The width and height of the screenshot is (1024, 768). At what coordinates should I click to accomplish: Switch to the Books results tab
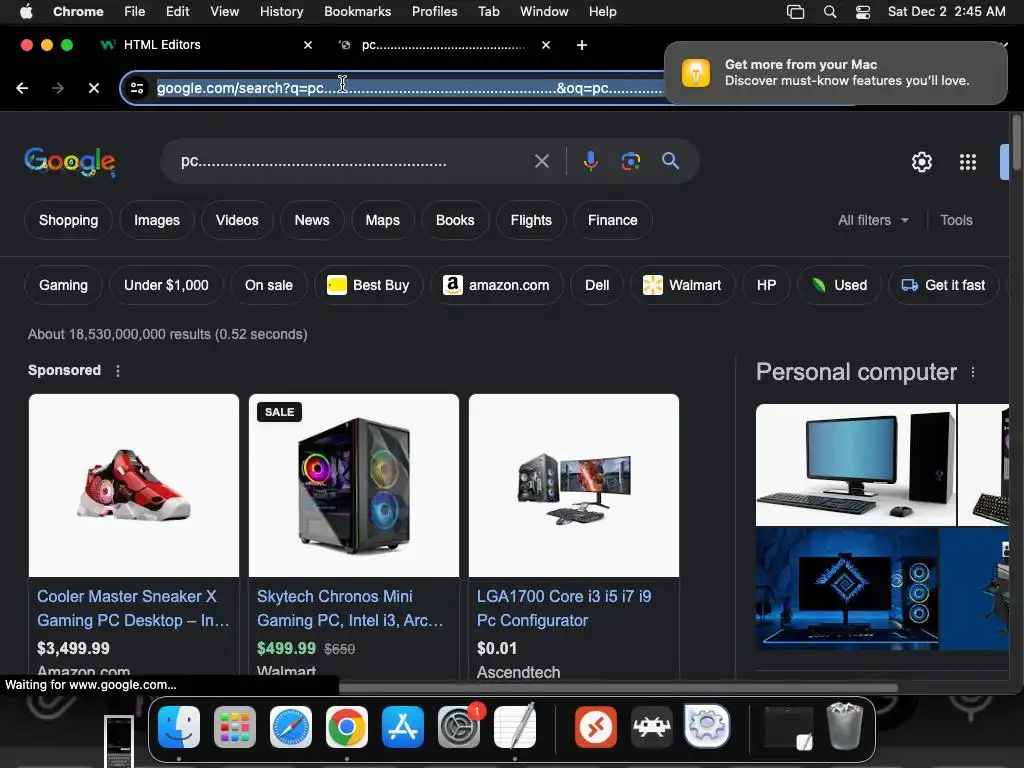(455, 220)
